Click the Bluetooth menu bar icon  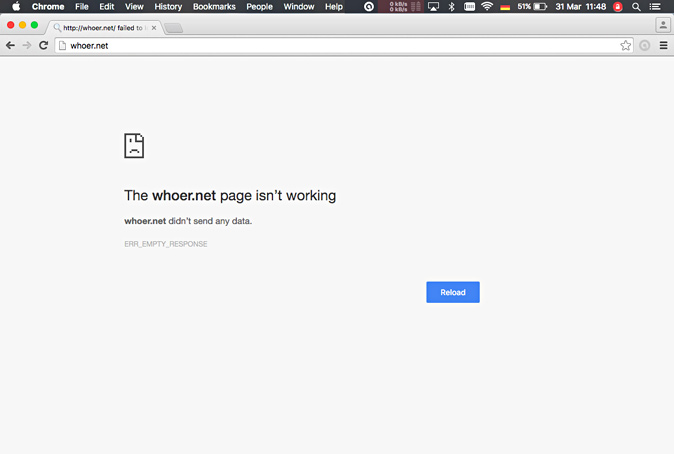(x=451, y=6)
